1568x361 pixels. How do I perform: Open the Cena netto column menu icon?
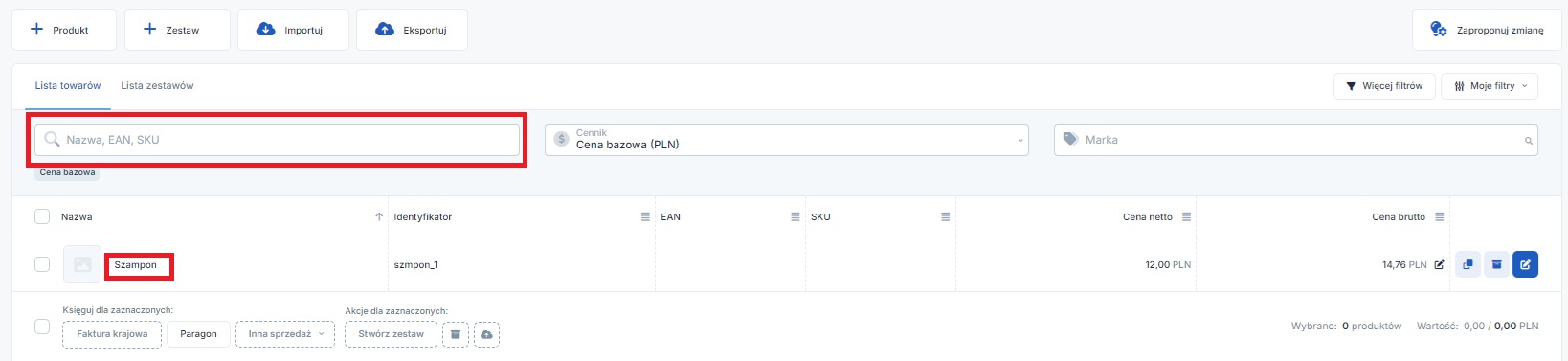pos(1186,217)
